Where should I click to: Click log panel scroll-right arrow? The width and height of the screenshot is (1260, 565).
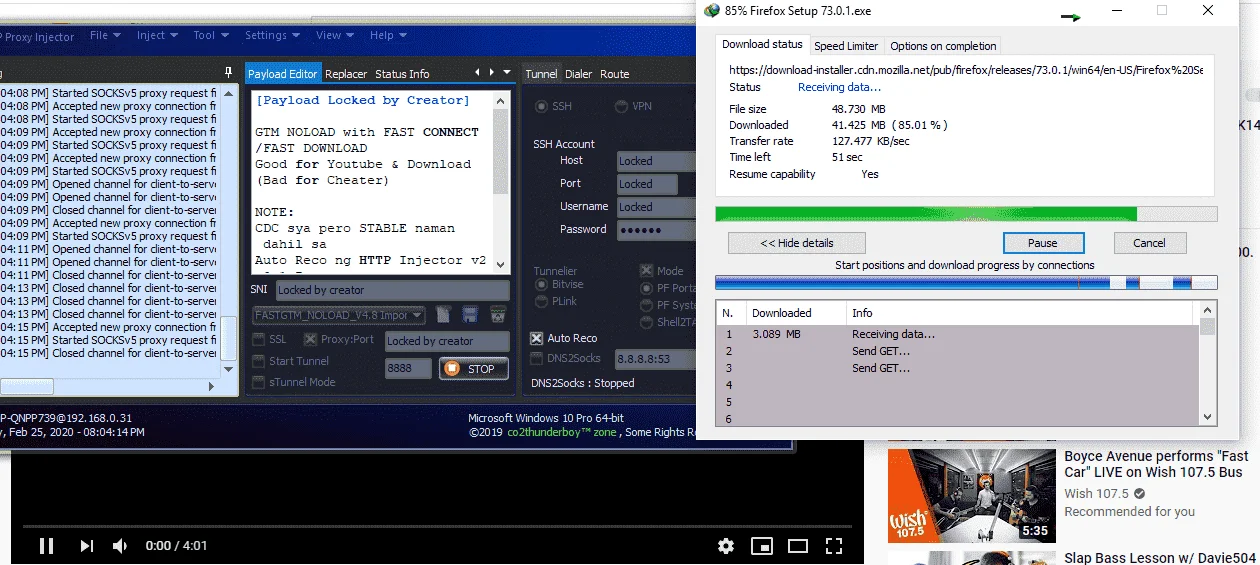coord(210,386)
